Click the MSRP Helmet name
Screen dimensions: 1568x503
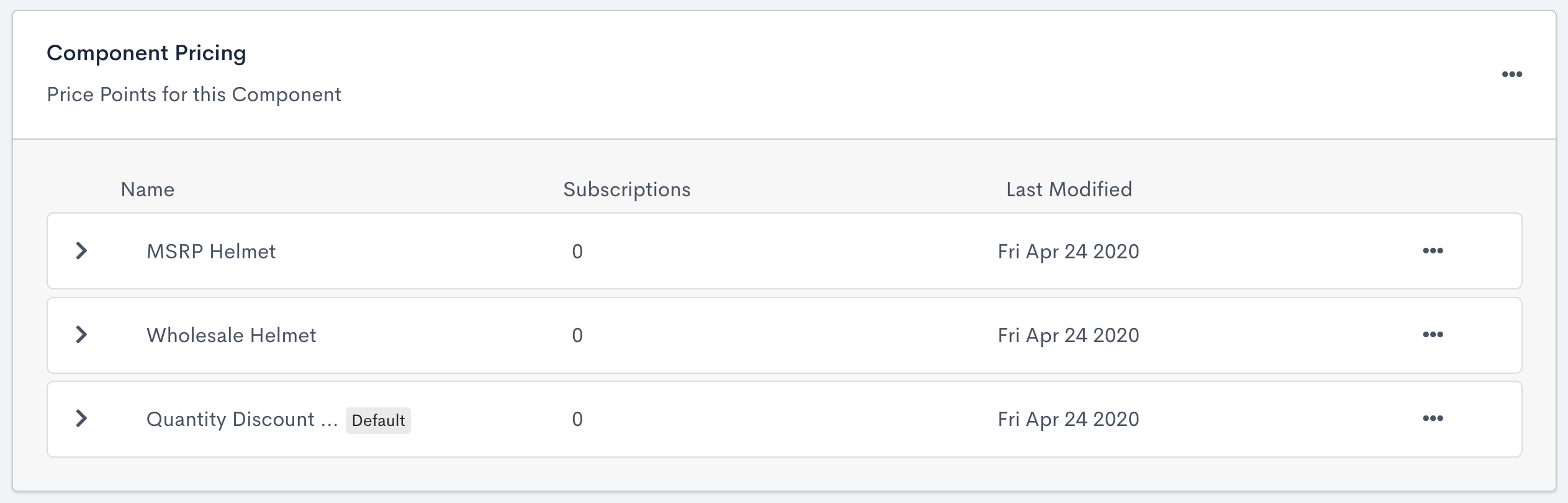[x=210, y=251]
